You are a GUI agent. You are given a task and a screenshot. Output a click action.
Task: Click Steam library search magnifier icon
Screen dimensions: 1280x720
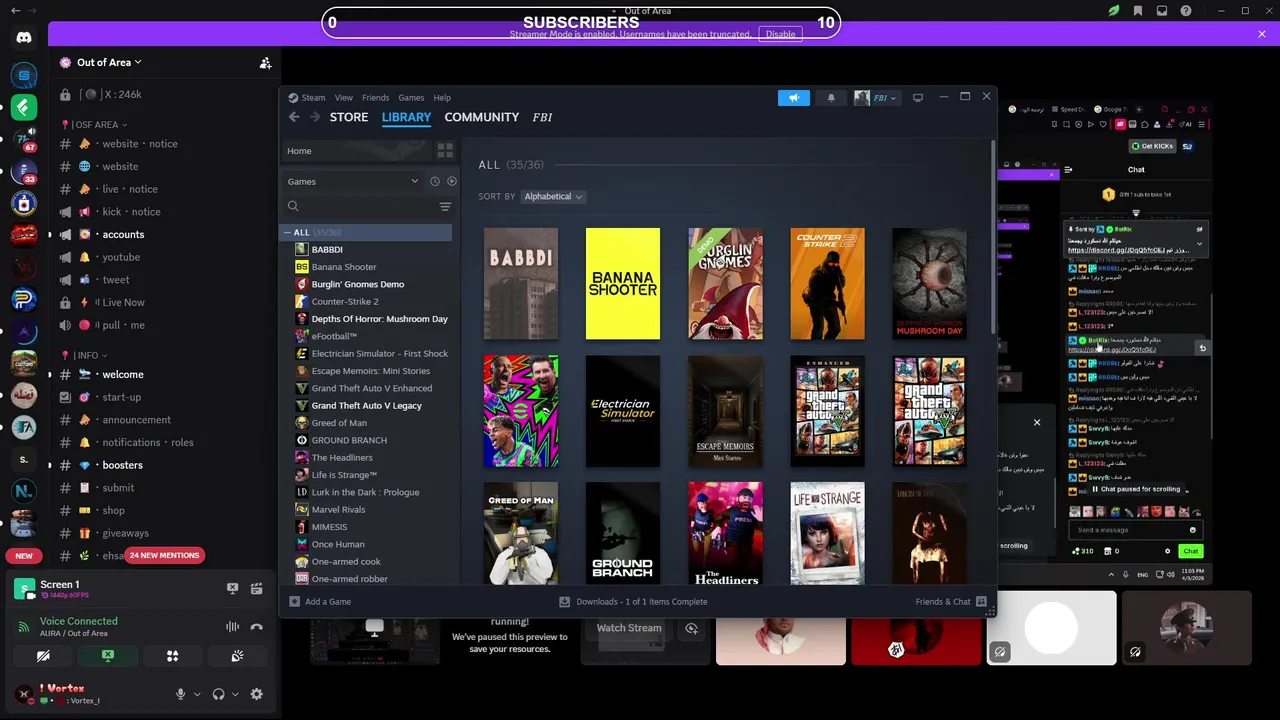[x=293, y=206]
